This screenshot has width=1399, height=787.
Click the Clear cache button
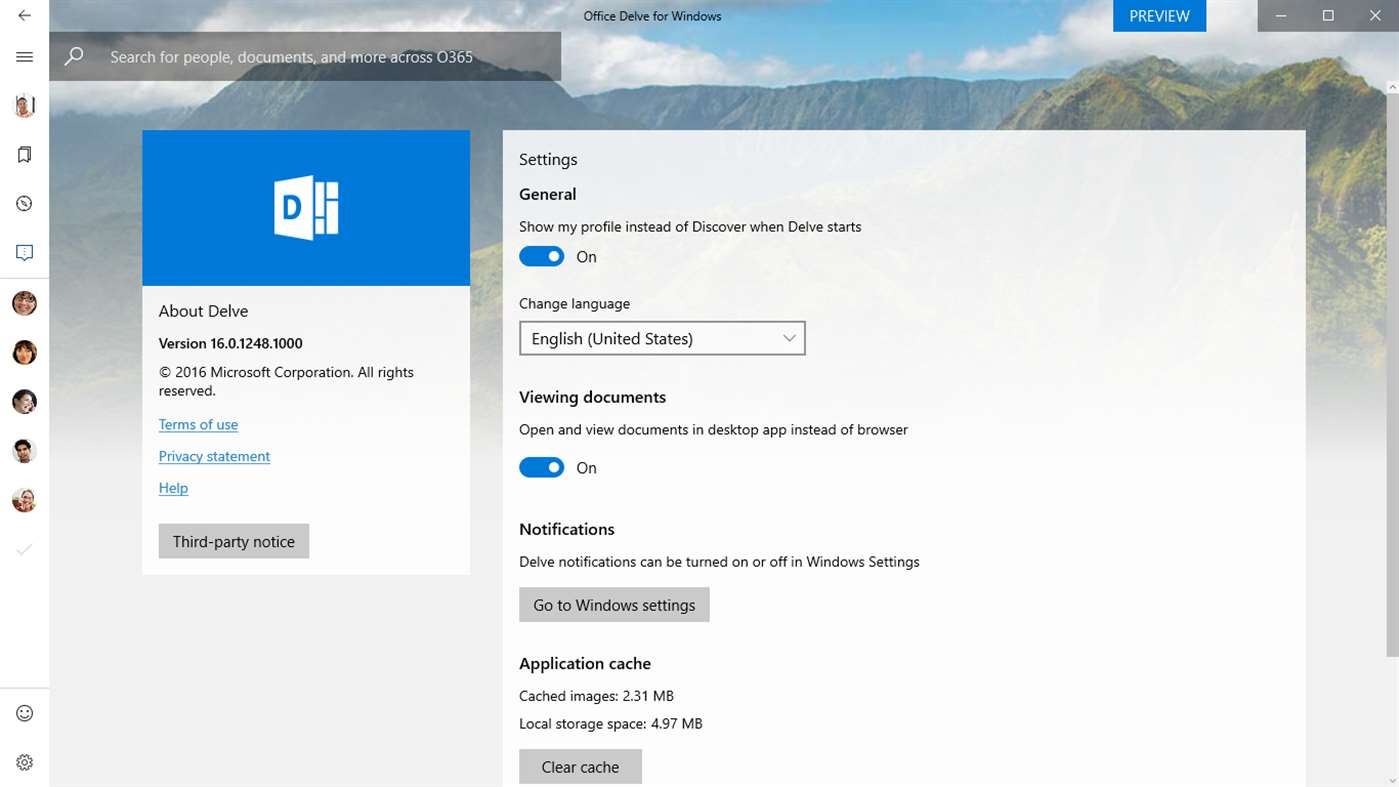pos(580,767)
